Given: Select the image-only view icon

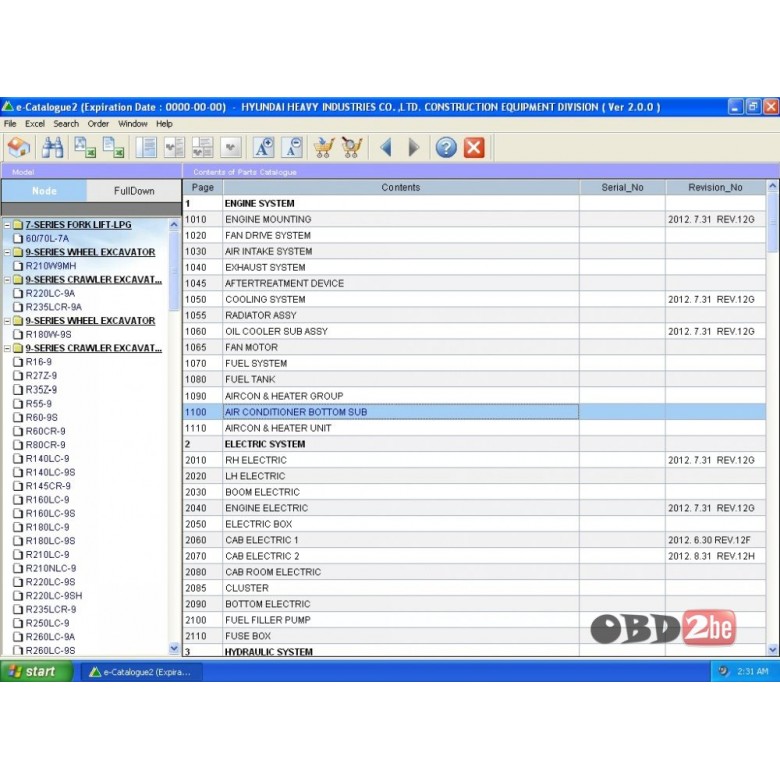Looking at the screenshot, I should pyautogui.click(x=231, y=148).
